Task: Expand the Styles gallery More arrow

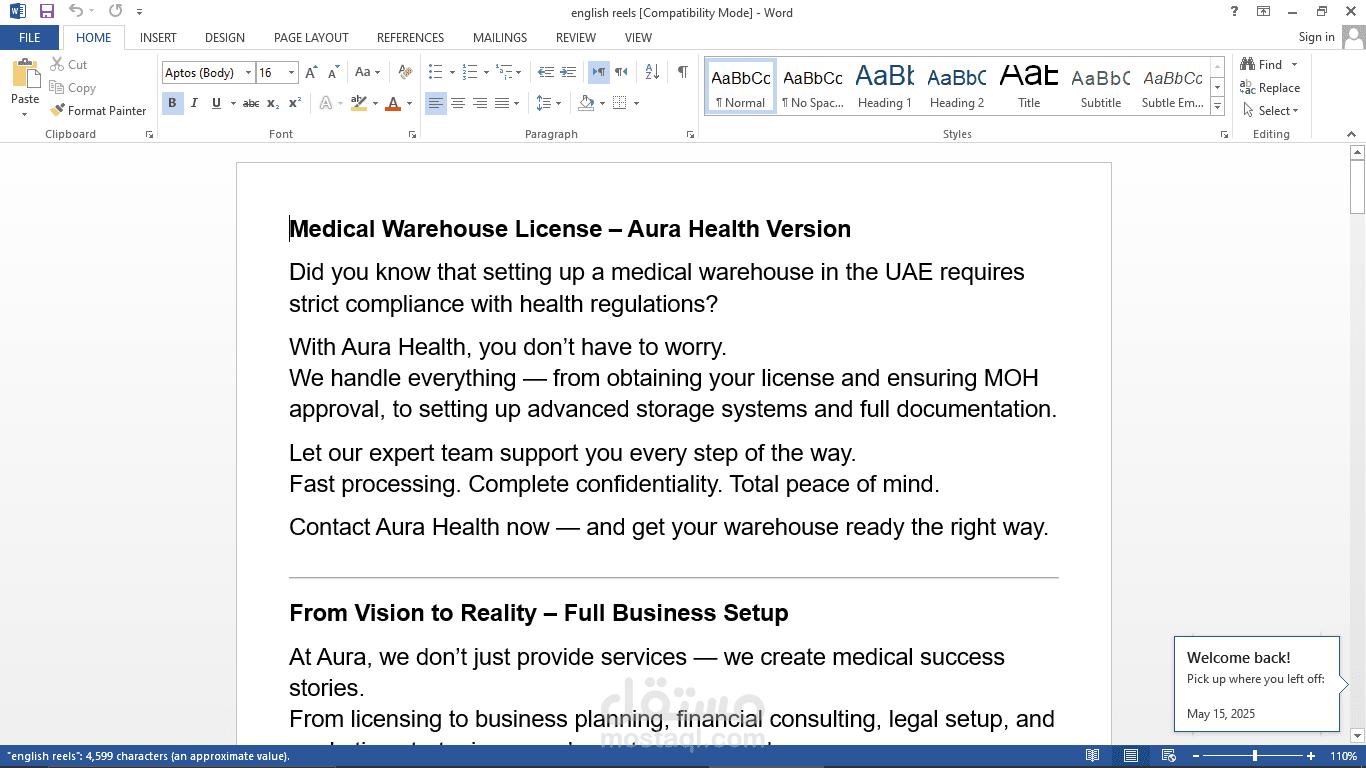Action: (1217, 106)
